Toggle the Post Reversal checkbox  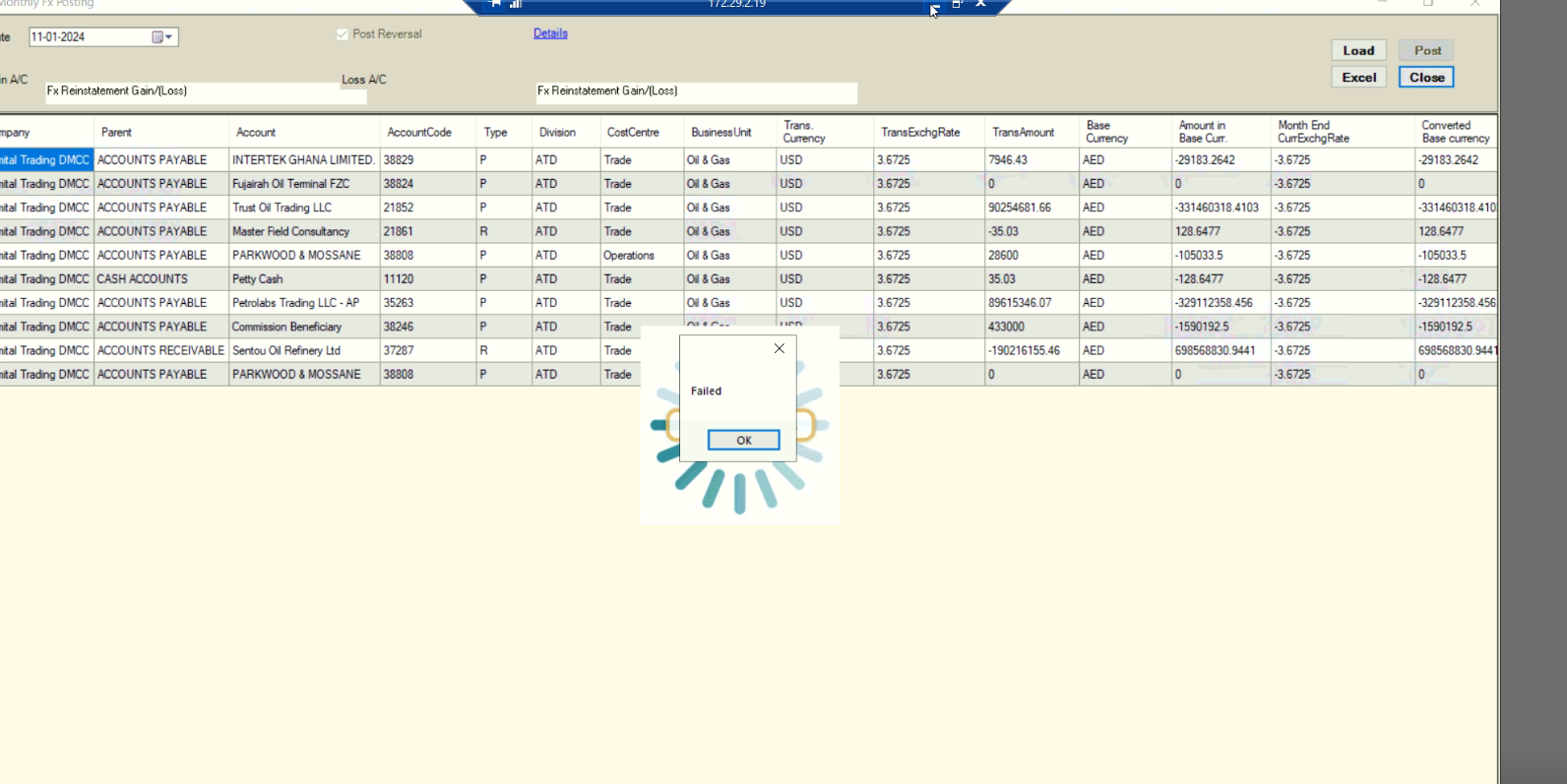(x=343, y=34)
